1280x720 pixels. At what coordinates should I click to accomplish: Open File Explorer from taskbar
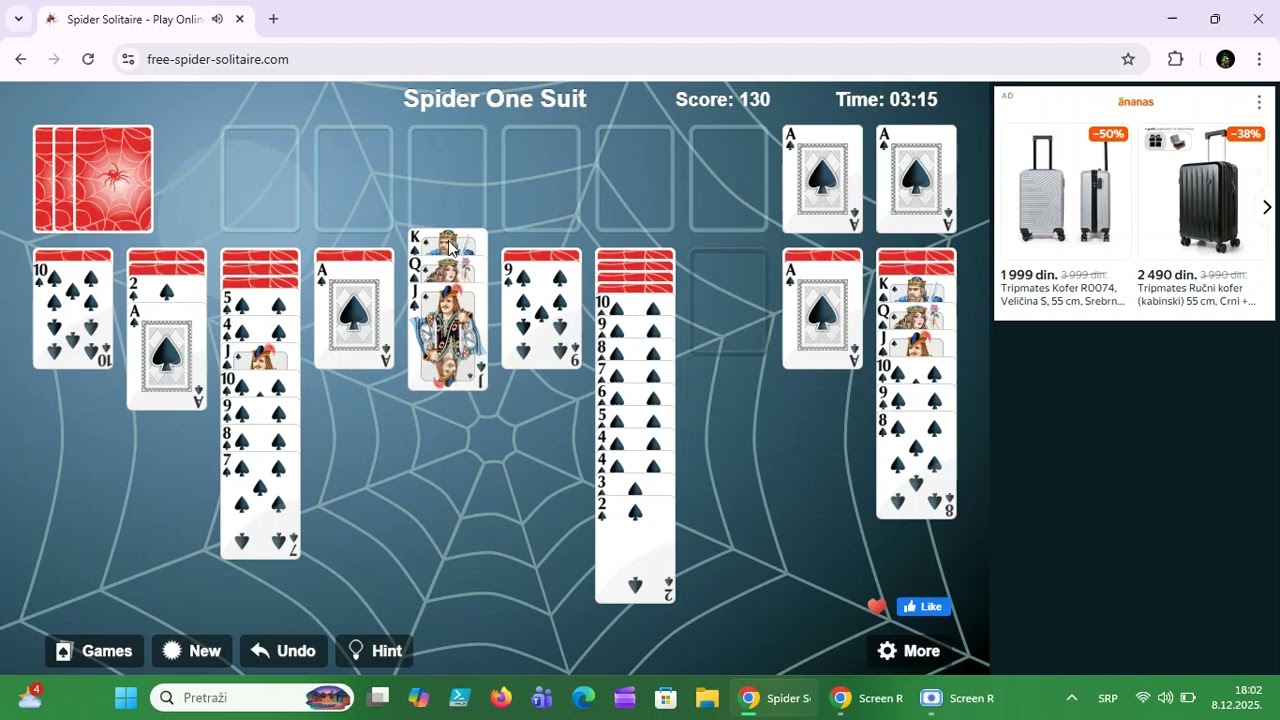point(707,698)
